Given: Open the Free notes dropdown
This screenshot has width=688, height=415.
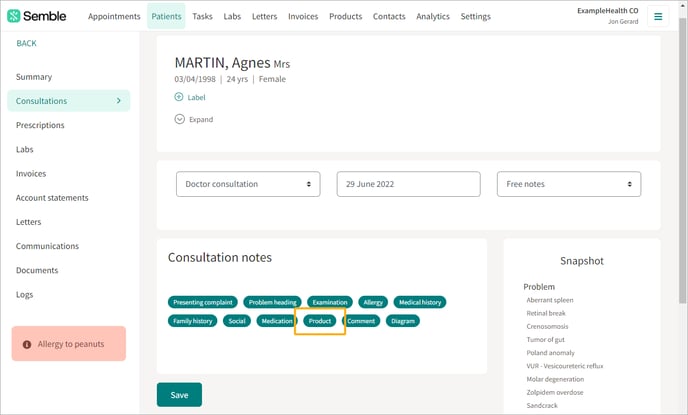Looking at the screenshot, I should coord(569,184).
